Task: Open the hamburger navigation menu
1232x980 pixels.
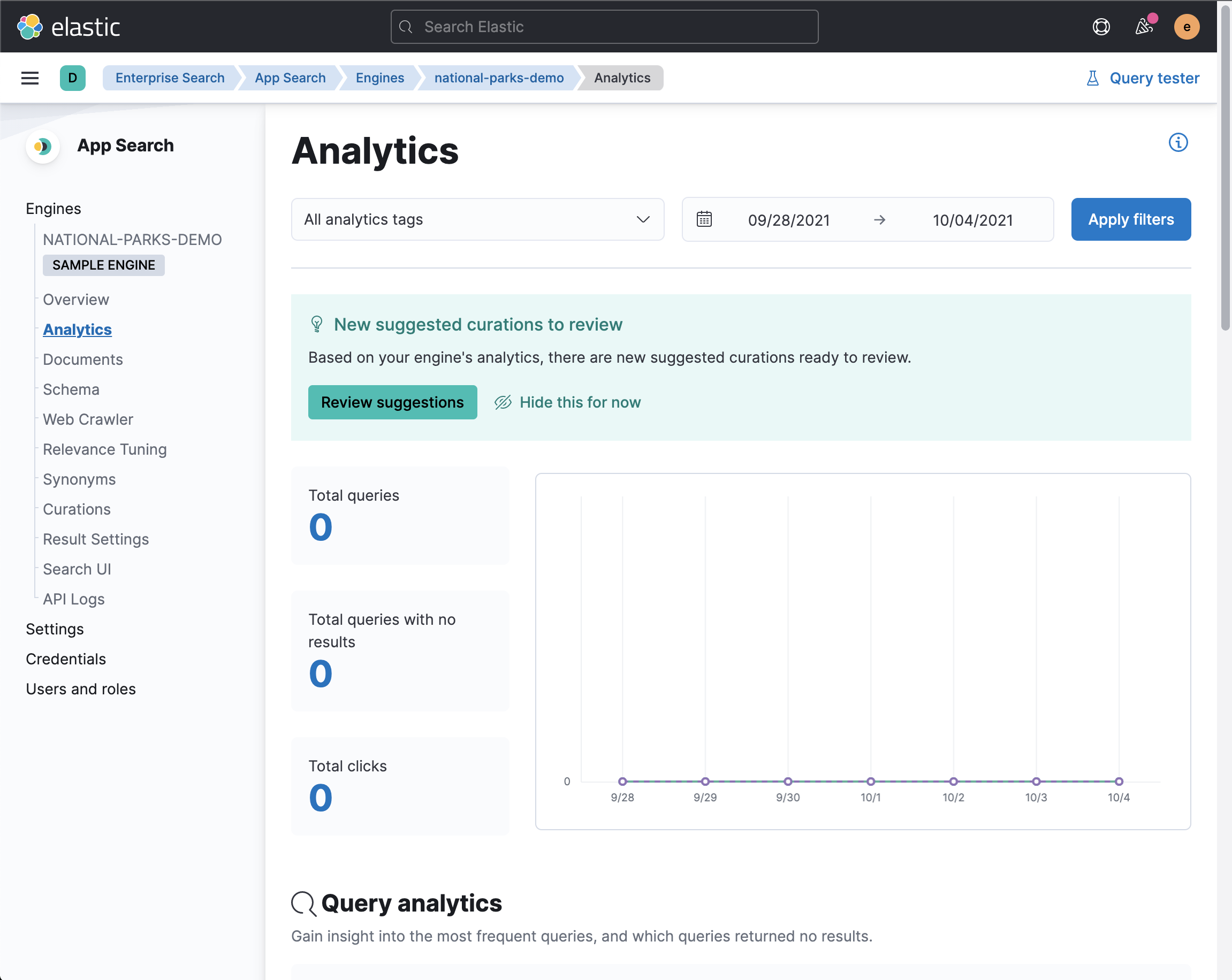Action: [30, 78]
